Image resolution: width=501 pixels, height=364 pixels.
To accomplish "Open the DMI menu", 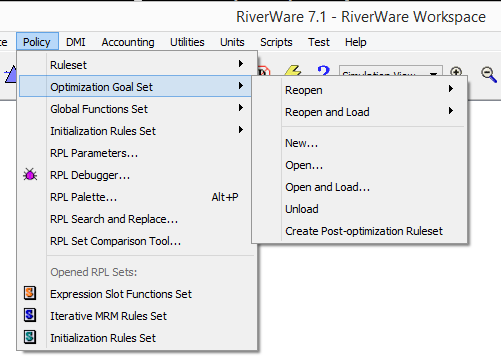I will coord(76,42).
